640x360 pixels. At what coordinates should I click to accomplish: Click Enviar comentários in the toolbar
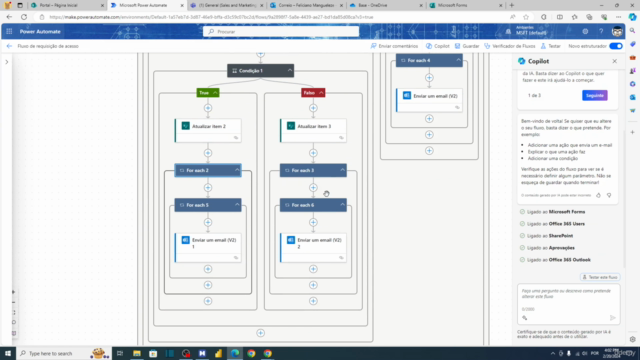point(394,46)
